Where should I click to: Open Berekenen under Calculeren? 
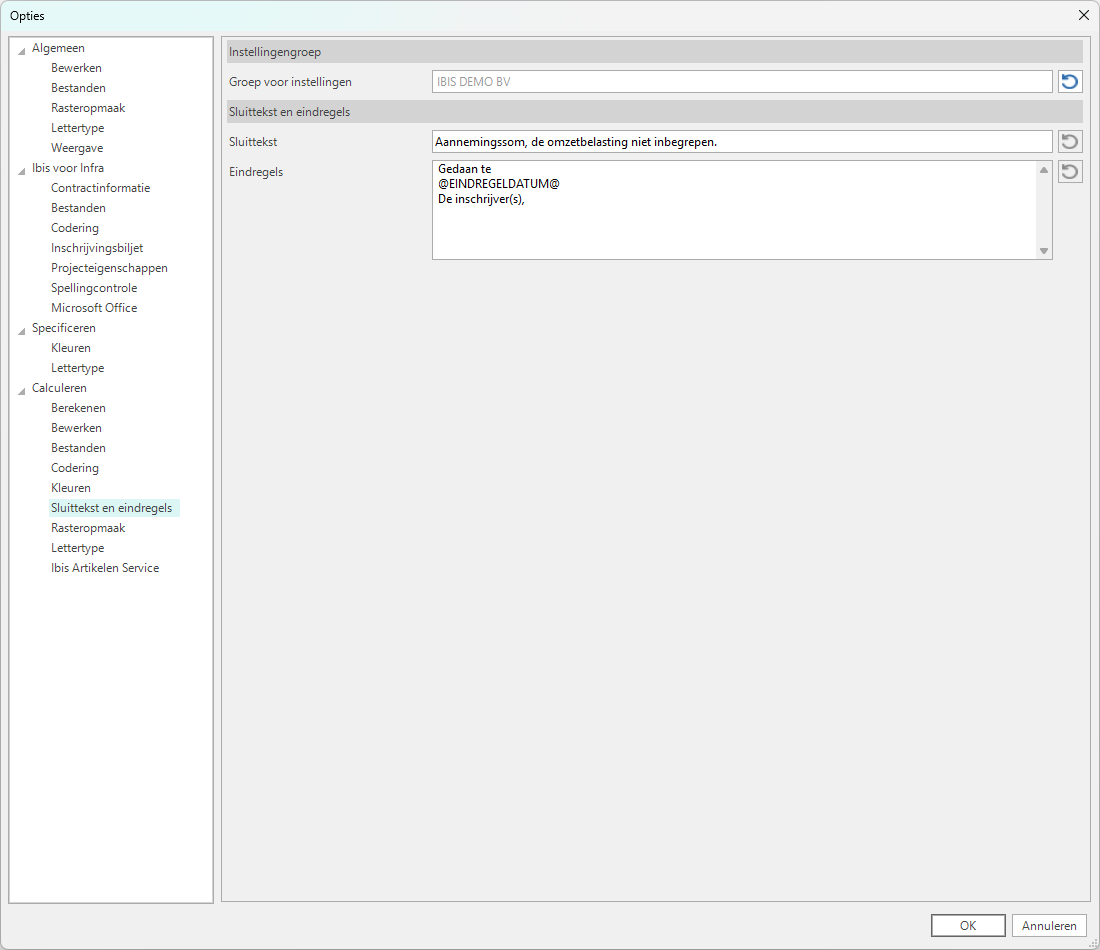pyautogui.click(x=78, y=408)
